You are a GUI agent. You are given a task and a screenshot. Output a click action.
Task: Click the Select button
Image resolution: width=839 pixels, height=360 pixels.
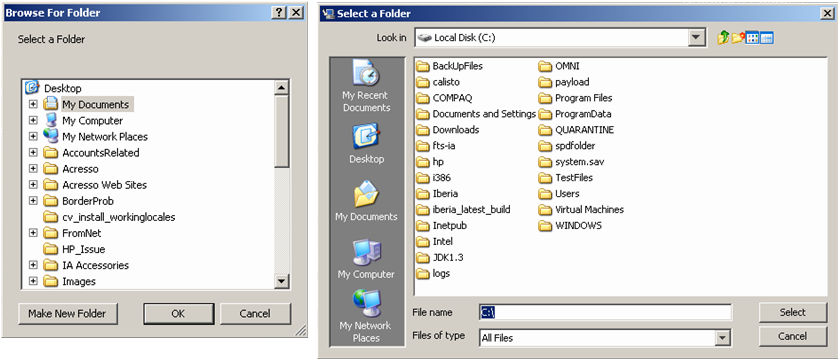pos(792,312)
